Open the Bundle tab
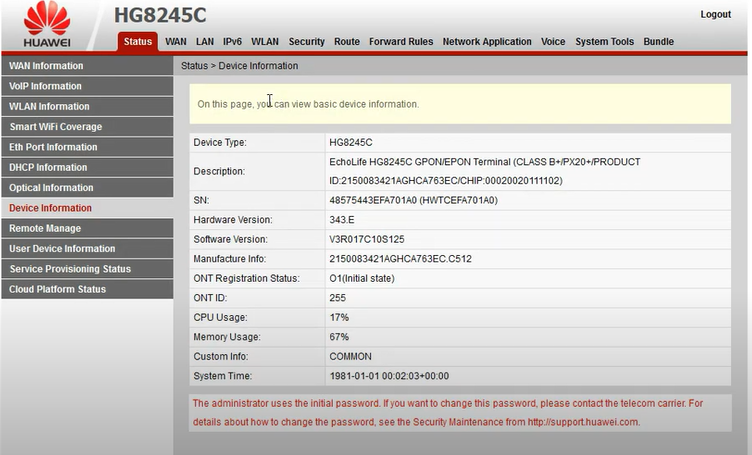Screen dimensions: 752x455 (658, 42)
